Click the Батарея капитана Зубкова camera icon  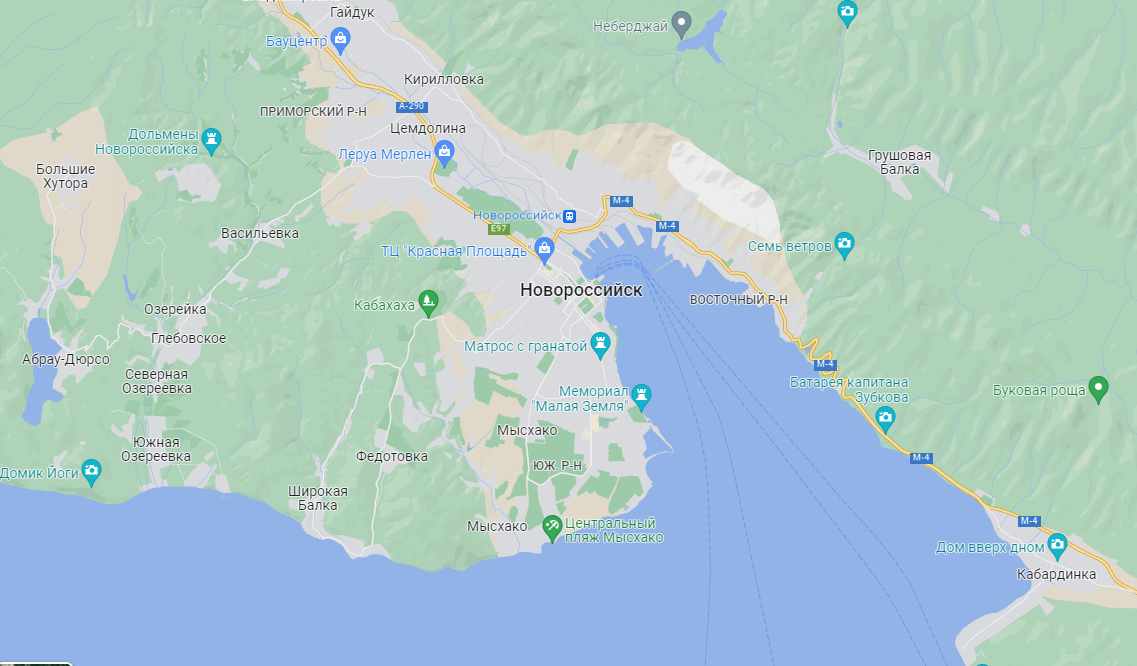pyautogui.click(x=885, y=419)
